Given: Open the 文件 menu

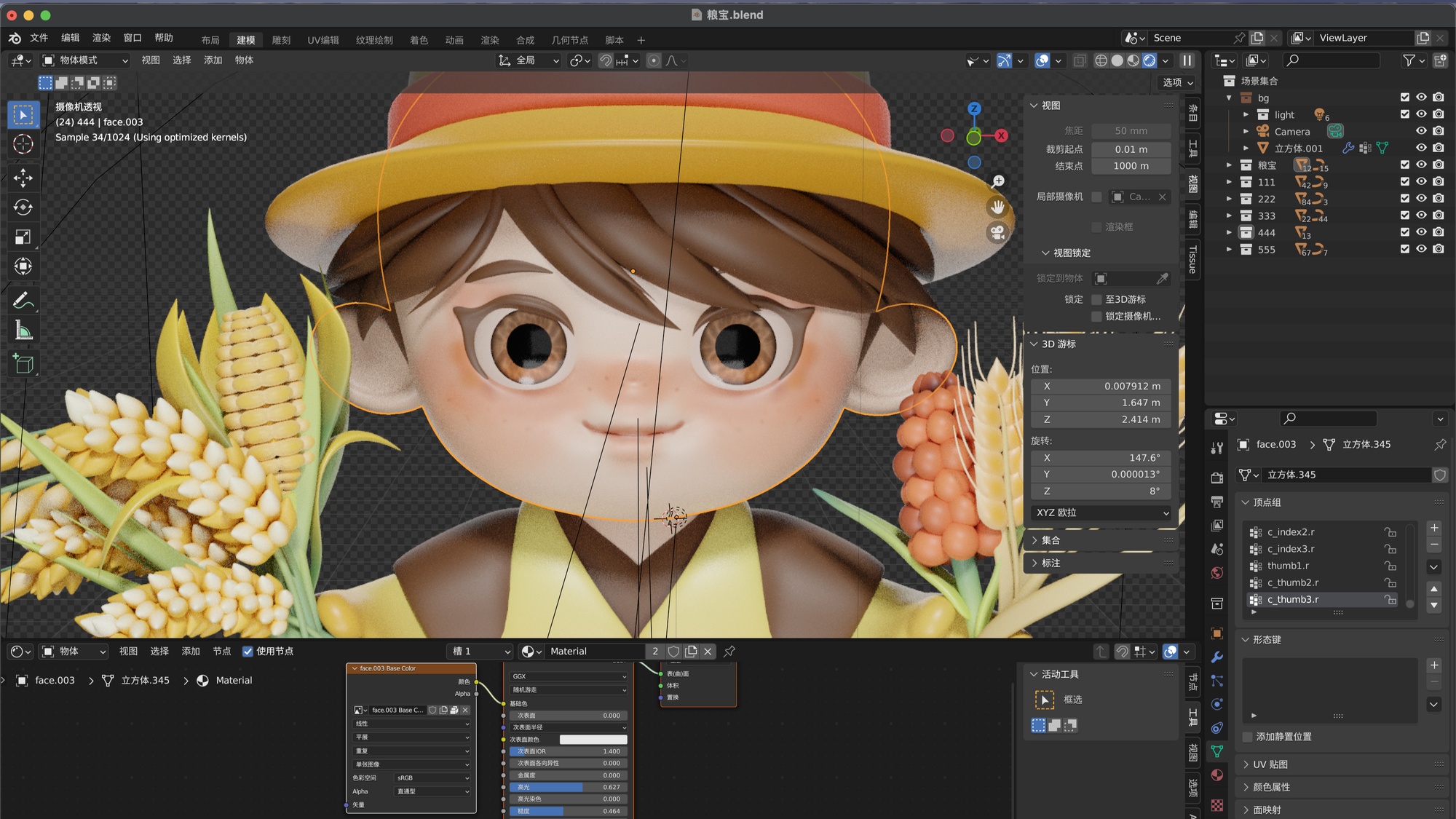Looking at the screenshot, I should 39,38.
